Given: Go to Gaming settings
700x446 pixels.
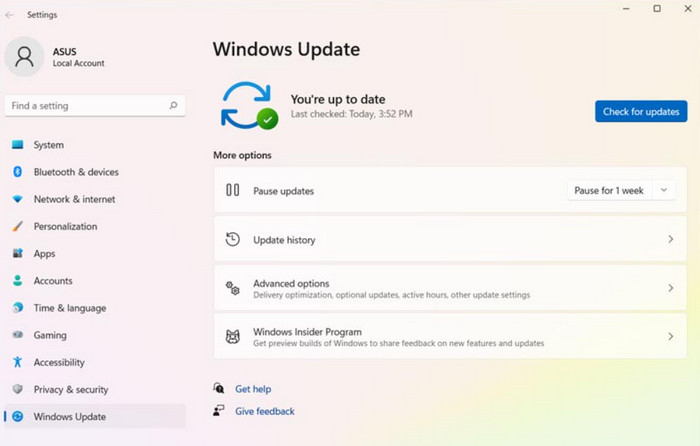Looking at the screenshot, I should tap(95, 335).
